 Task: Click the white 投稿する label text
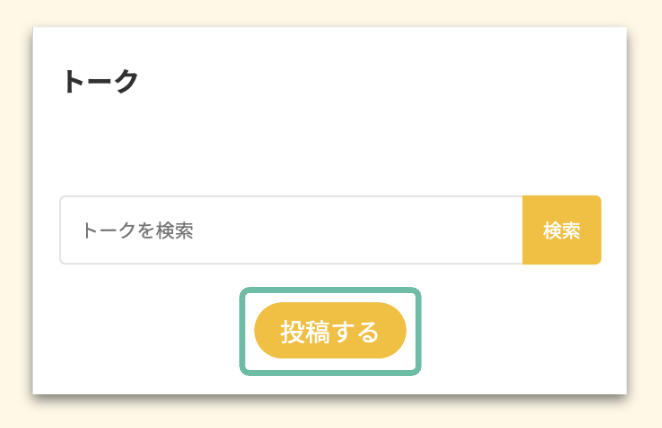coord(330,331)
